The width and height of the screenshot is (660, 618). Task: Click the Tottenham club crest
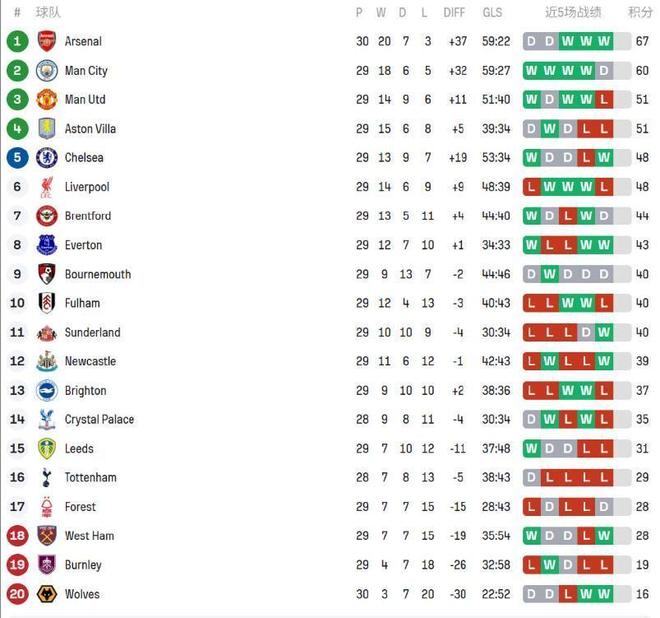click(x=46, y=477)
